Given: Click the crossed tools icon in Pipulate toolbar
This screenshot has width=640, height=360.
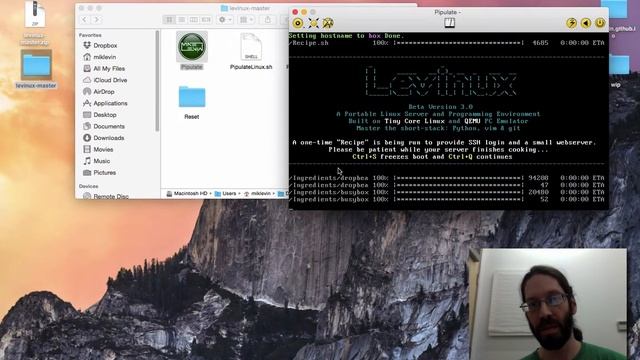Looking at the screenshot, I should point(328,23).
